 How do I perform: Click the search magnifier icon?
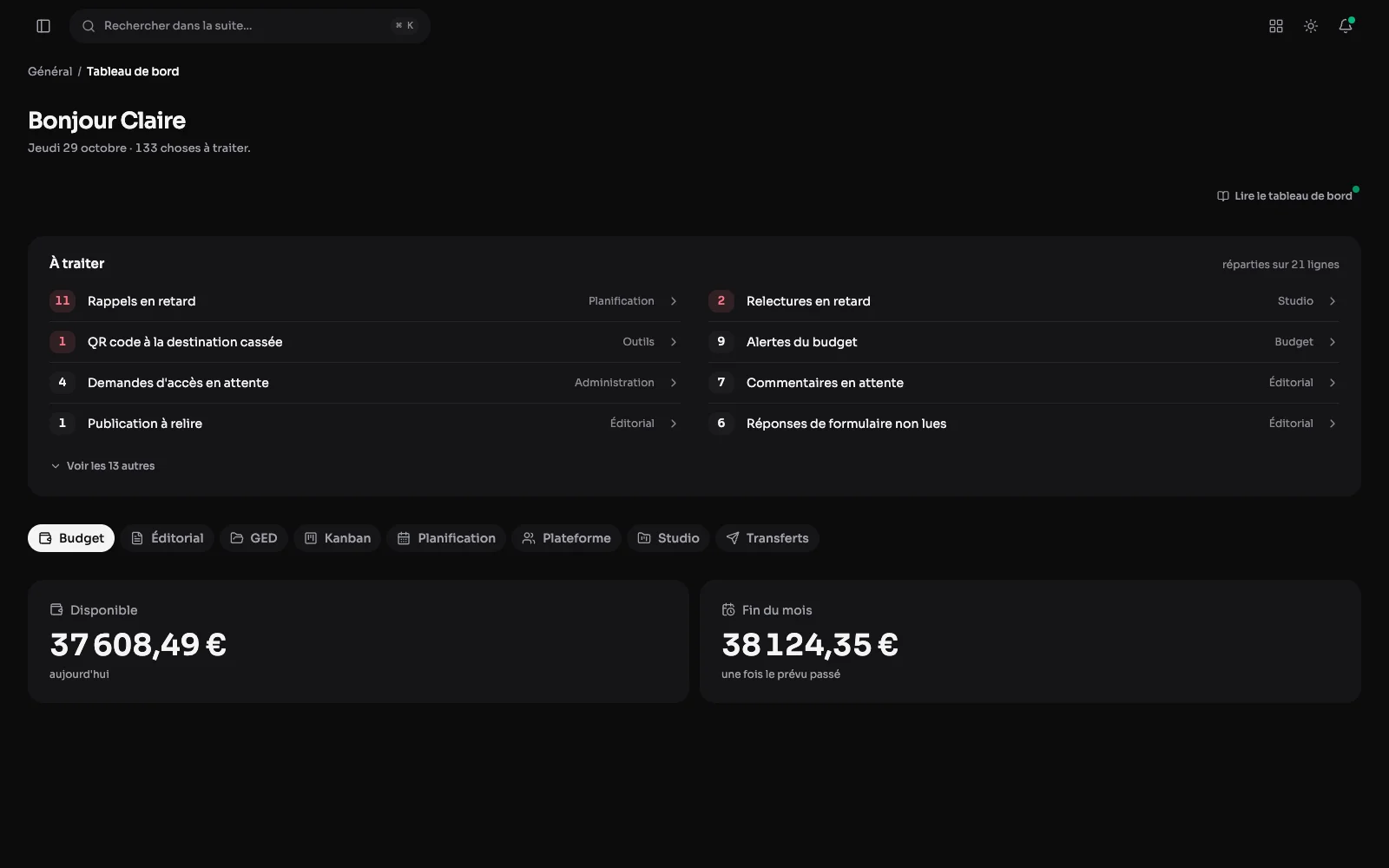click(89, 26)
